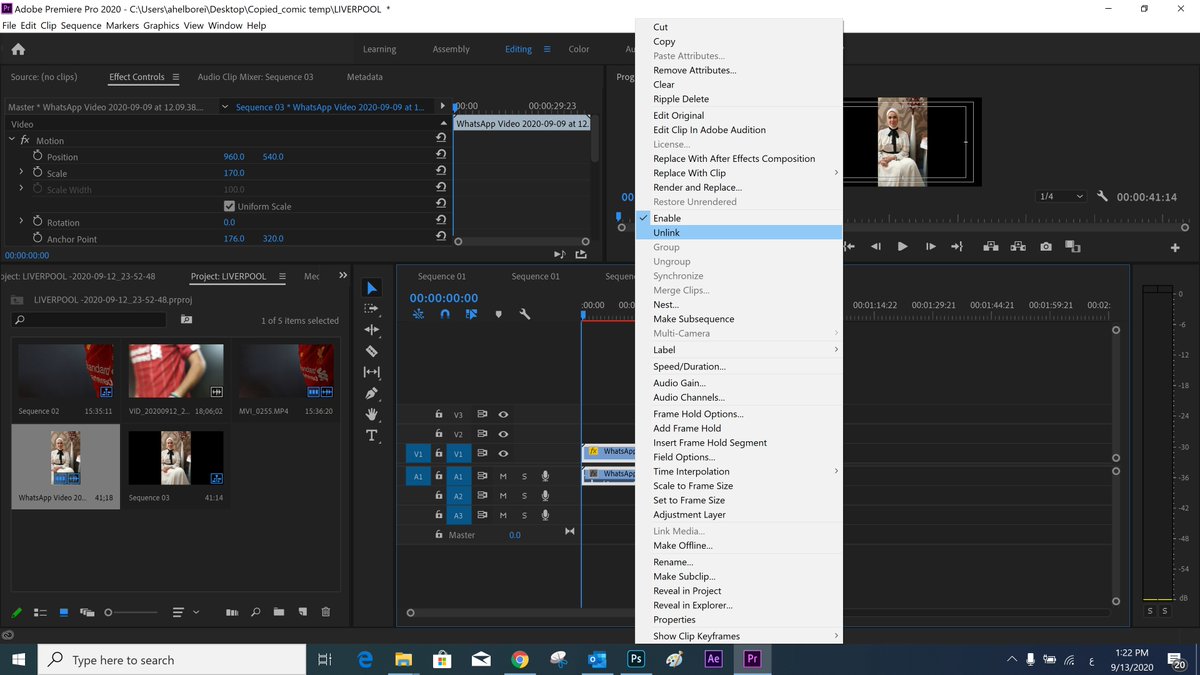Open Learning workspace
1200x675 pixels.
coord(379,49)
